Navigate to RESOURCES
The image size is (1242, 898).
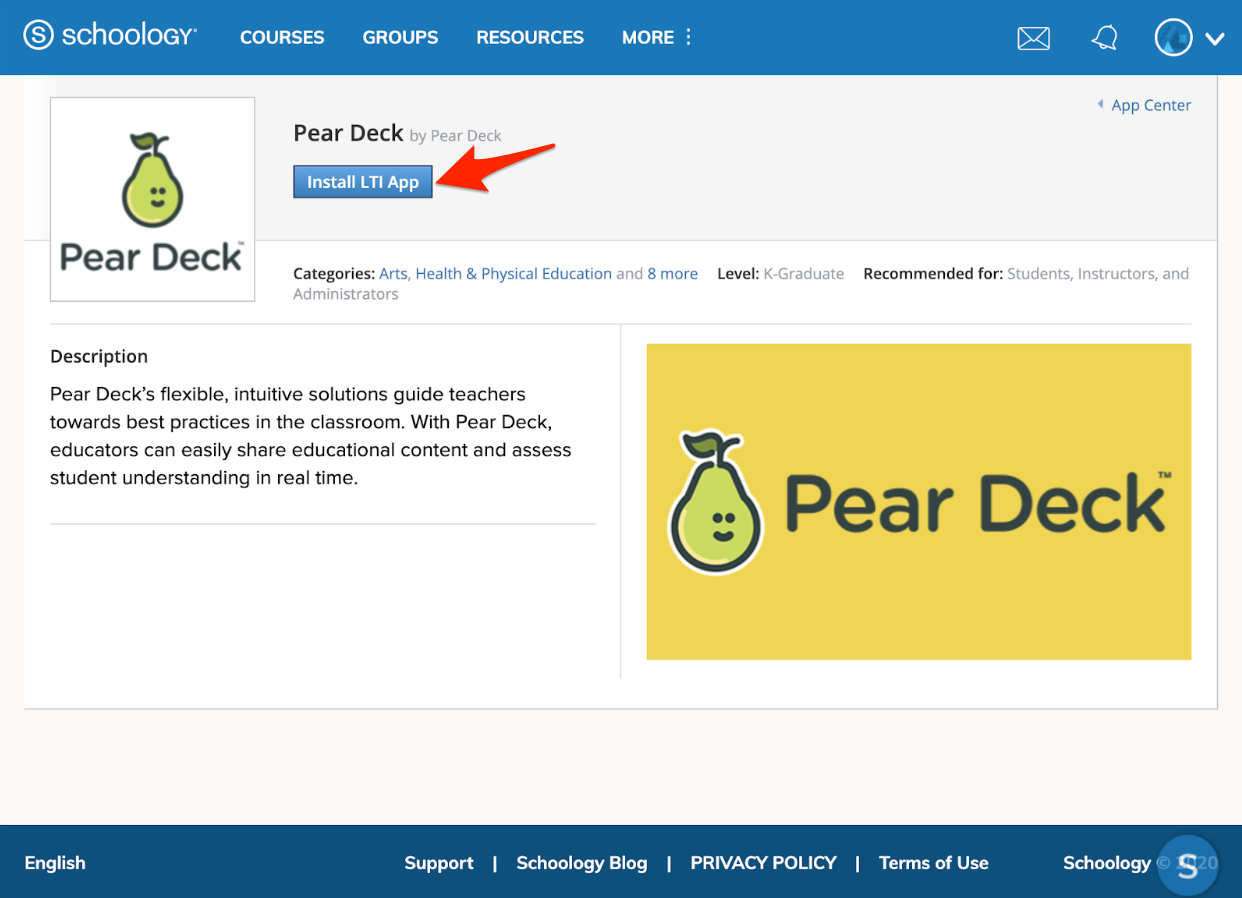(x=530, y=37)
